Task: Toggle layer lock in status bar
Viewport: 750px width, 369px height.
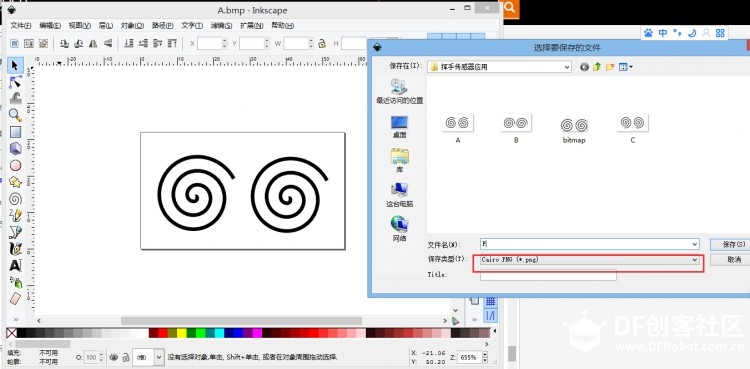Action: 125,357
